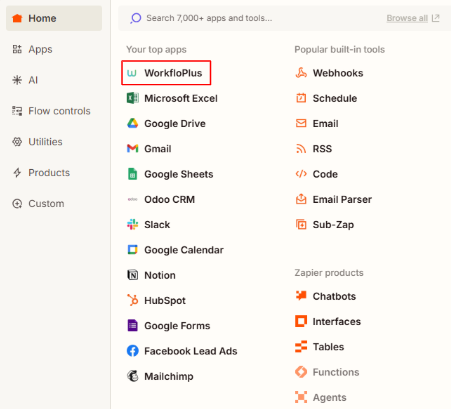Click the Schedule calendar icon
Screen dimensions: 451x409
click(301, 98)
